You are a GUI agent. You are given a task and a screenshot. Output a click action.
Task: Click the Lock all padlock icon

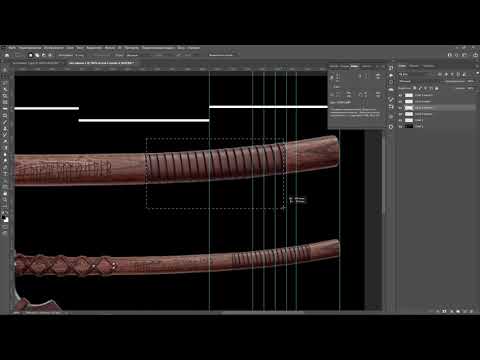pos(437,88)
